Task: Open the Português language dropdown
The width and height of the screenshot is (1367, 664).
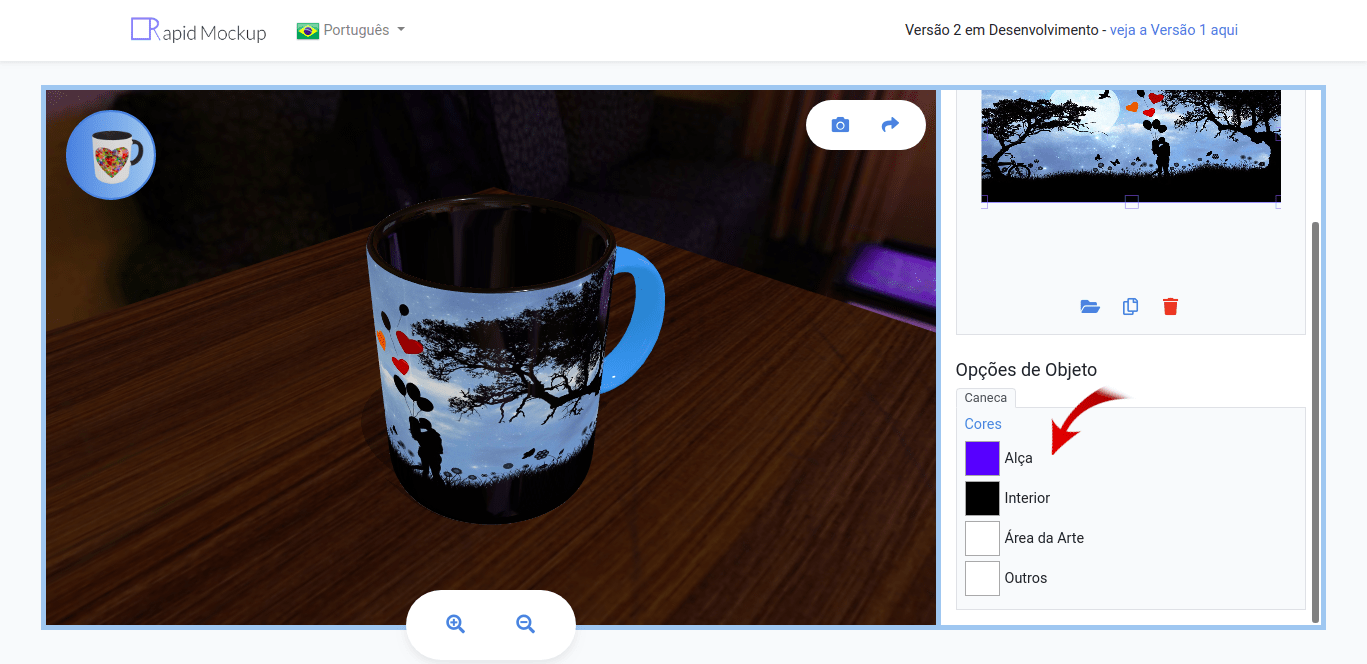Action: [x=355, y=30]
